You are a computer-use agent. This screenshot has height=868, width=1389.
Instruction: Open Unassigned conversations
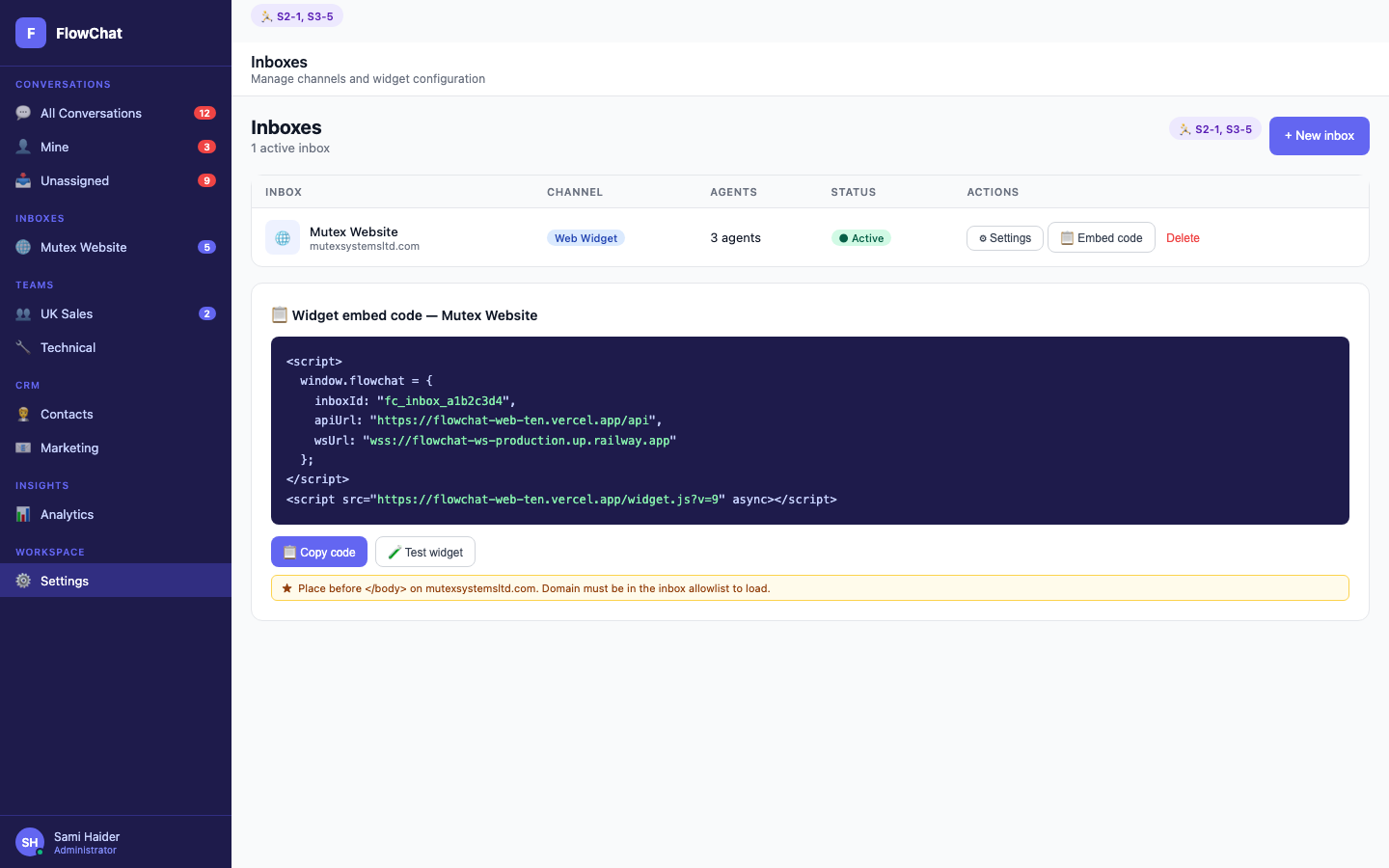tap(116, 180)
